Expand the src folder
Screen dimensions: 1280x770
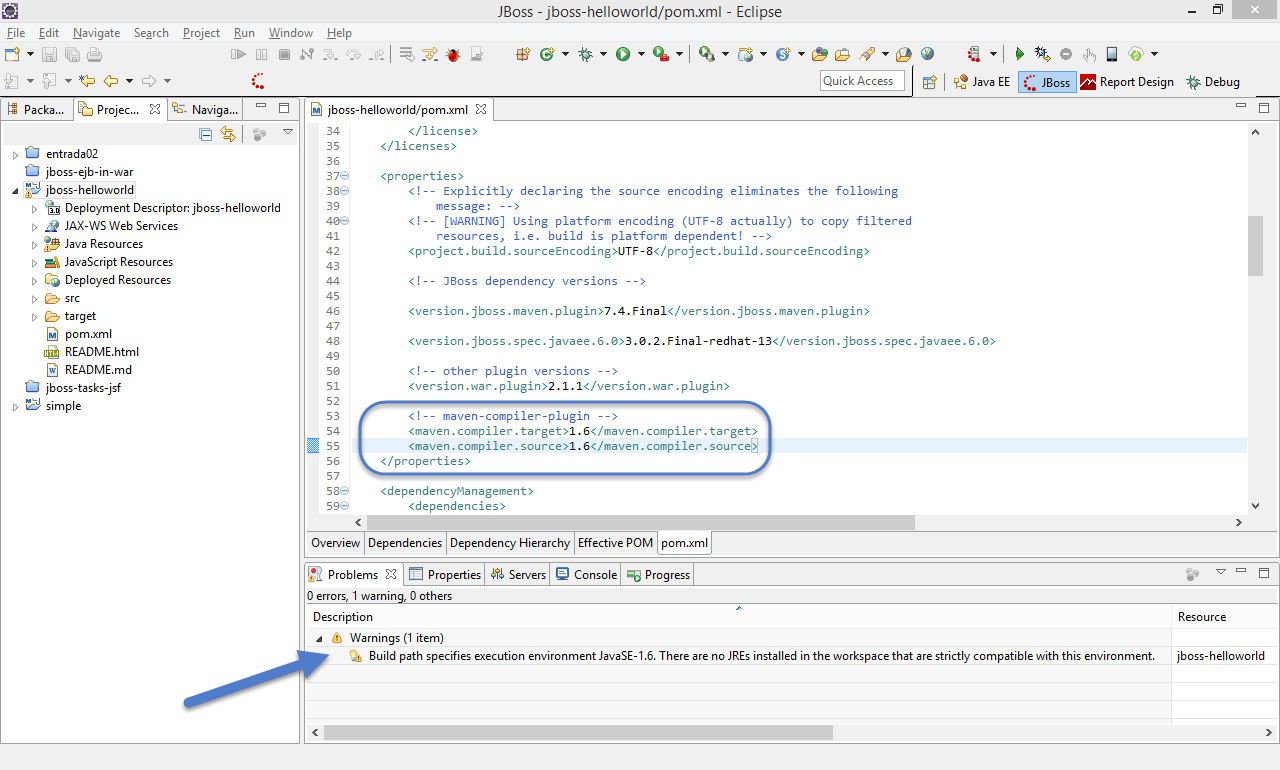35,298
